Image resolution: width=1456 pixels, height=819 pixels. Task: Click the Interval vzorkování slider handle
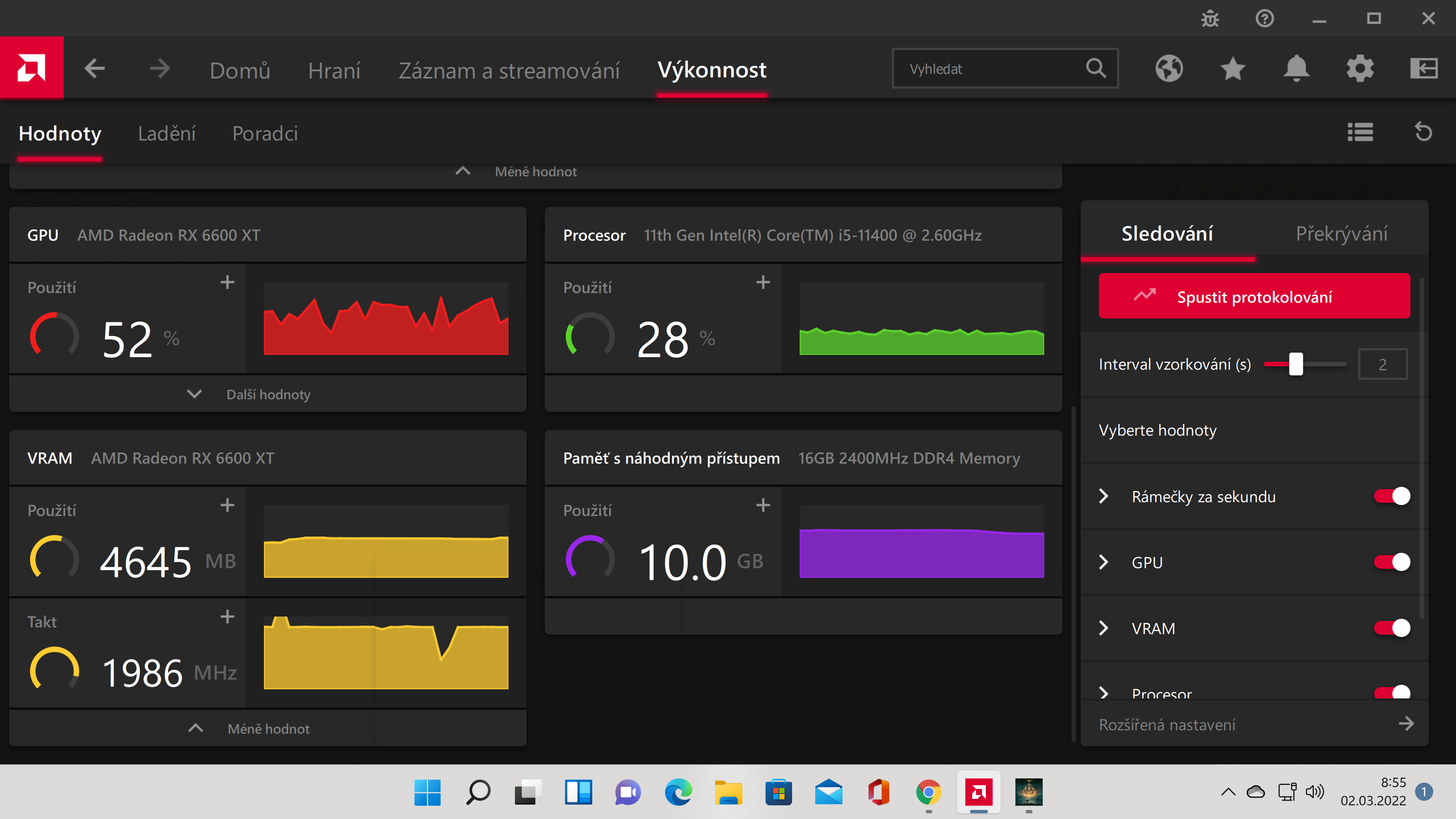coord(1296,364)
